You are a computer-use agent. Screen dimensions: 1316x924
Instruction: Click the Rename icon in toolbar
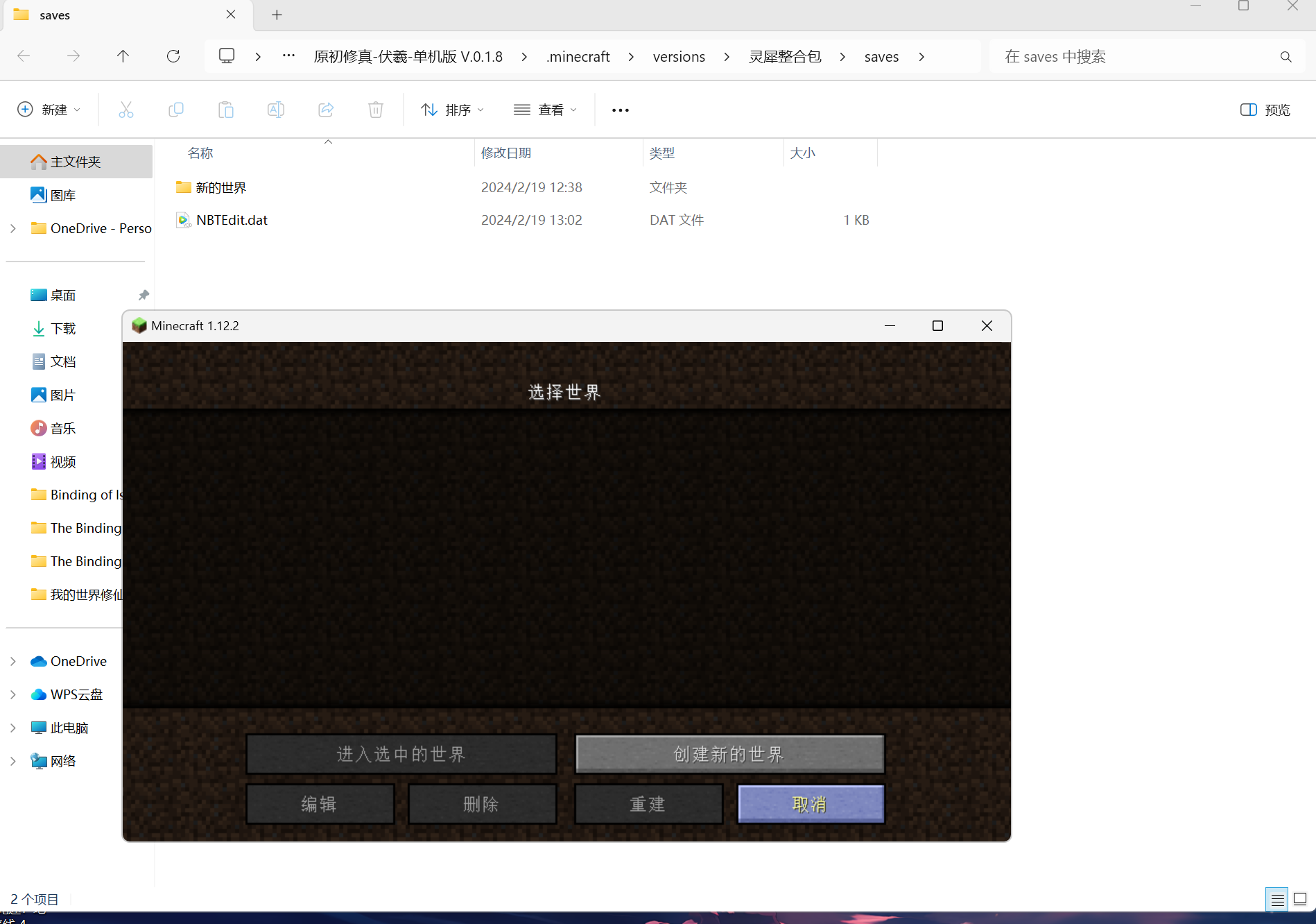[276, 110]
